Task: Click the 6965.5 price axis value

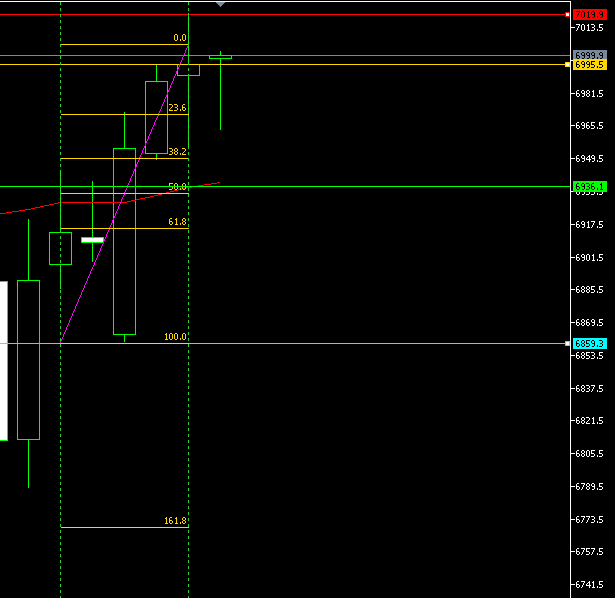Action: pos(589,126)
